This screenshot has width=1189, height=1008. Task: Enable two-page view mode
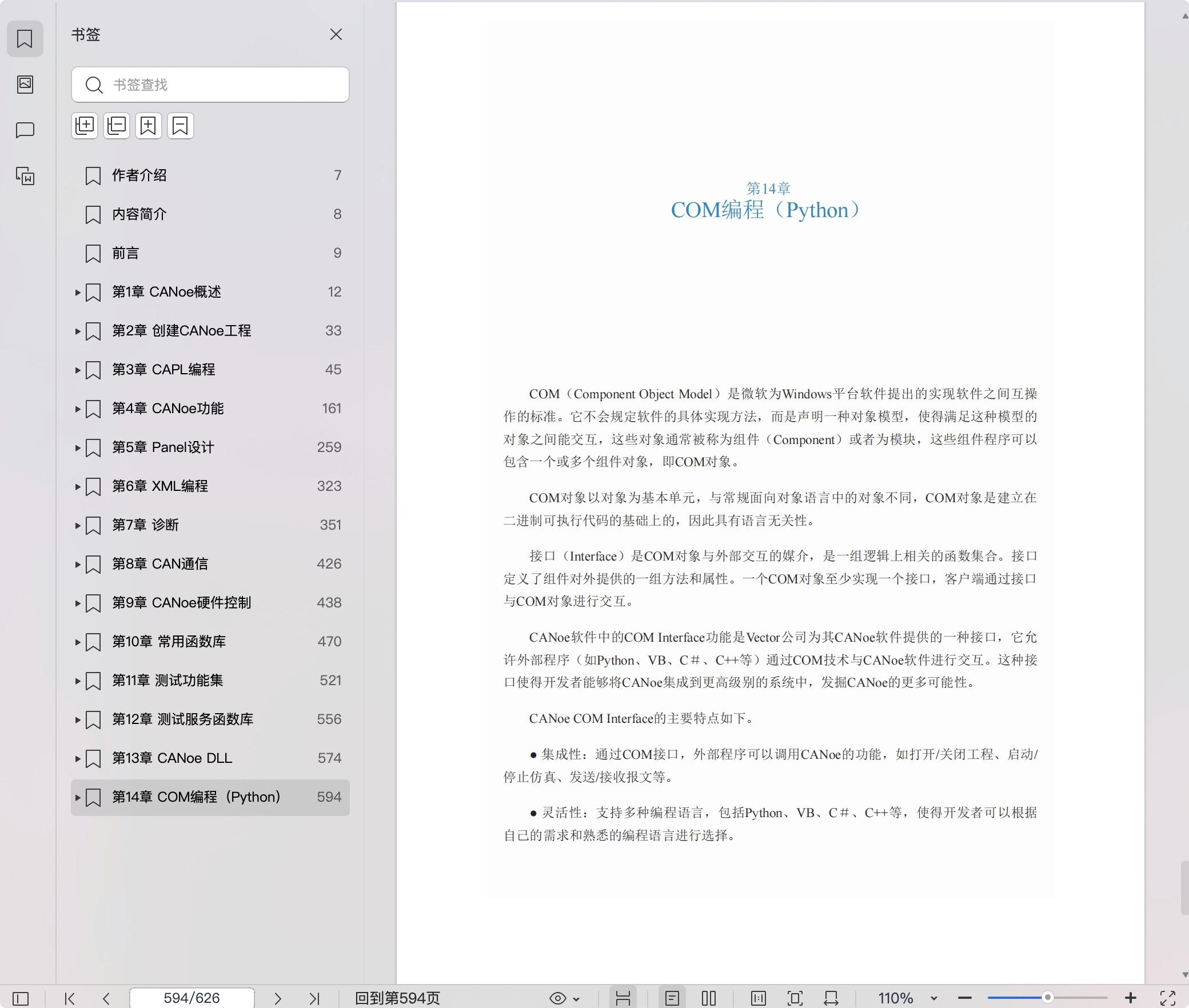pos(709,997)
